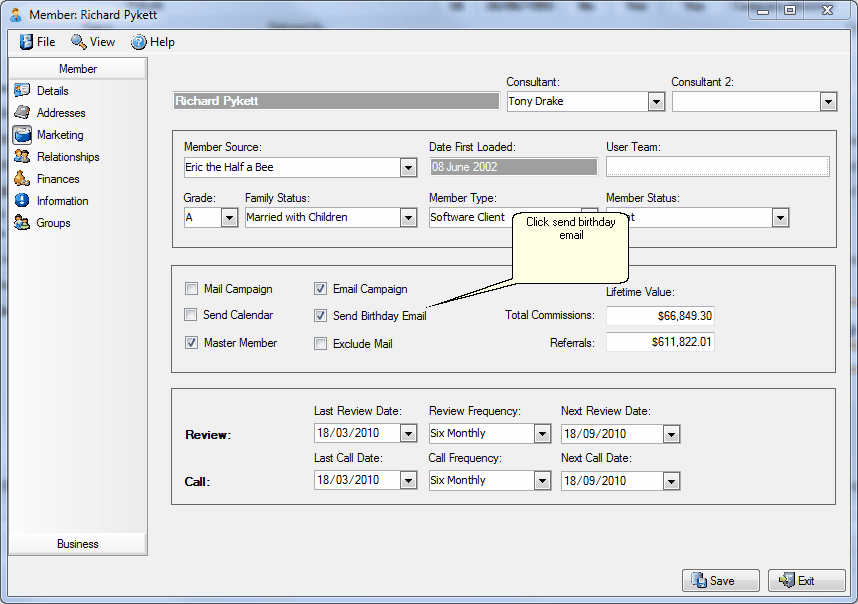This screenshot has width=858, height=604.
Task: Open the Help menu
Action: [153, 42]
